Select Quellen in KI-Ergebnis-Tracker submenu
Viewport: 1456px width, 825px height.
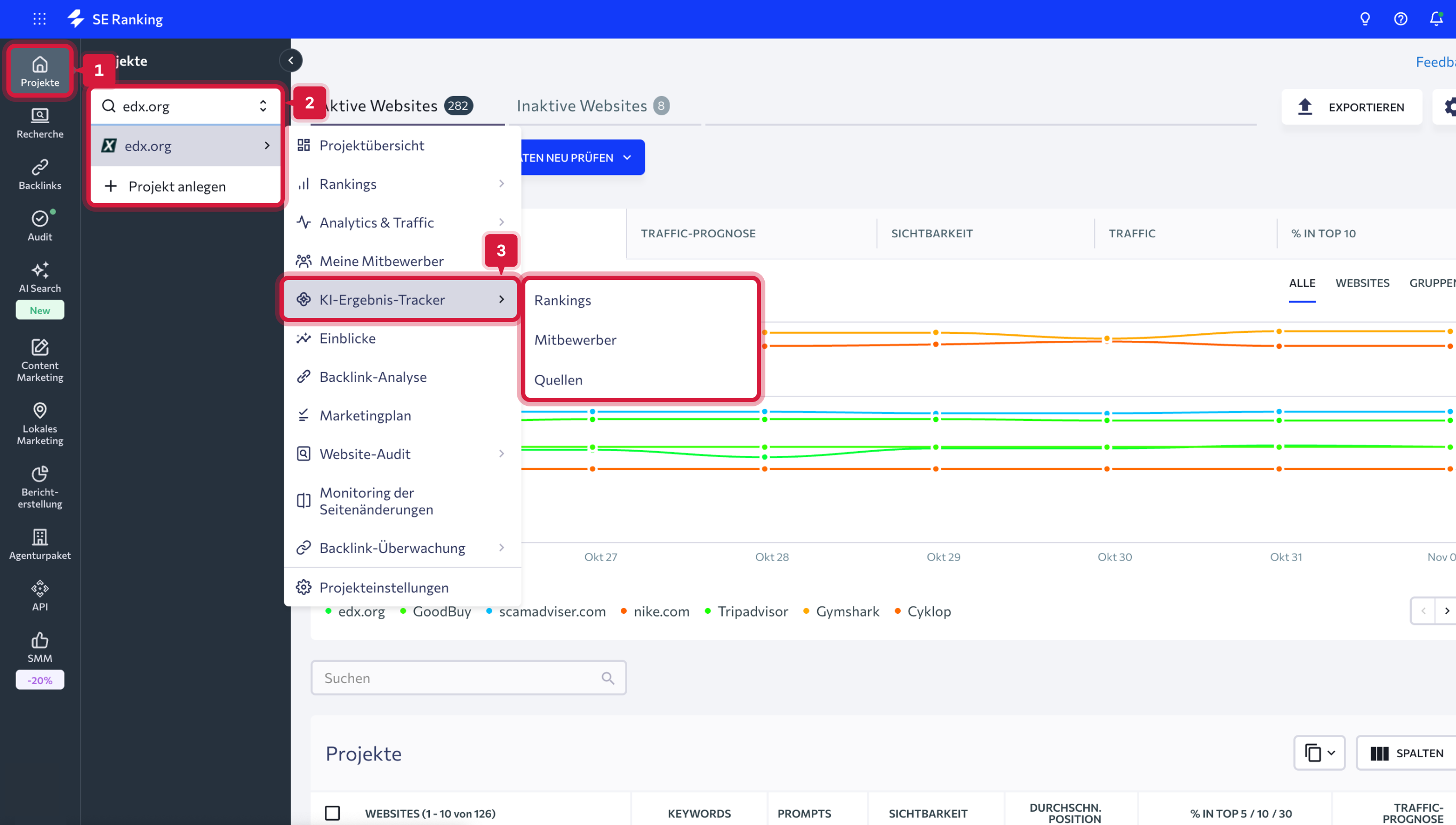[558, 380]
